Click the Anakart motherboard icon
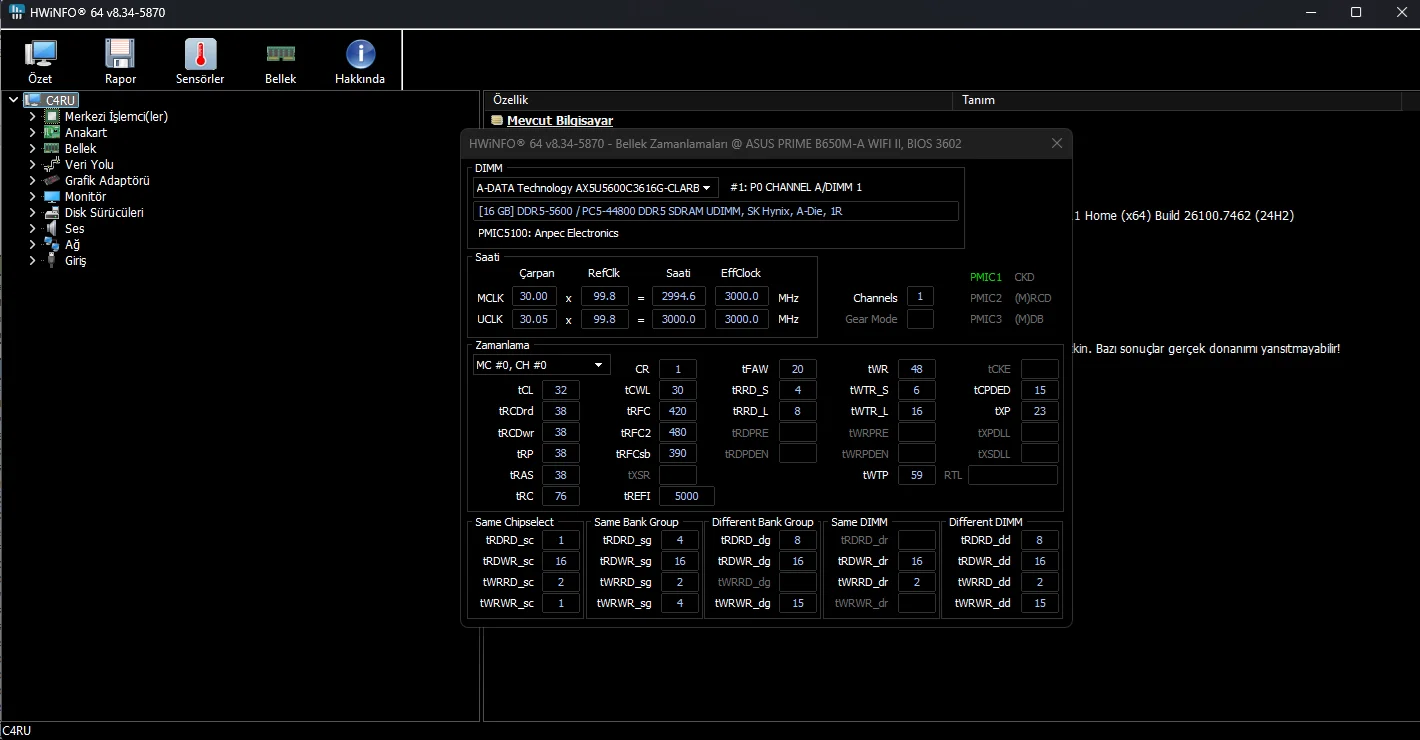The image size is (1420, 740). point(52,132)
